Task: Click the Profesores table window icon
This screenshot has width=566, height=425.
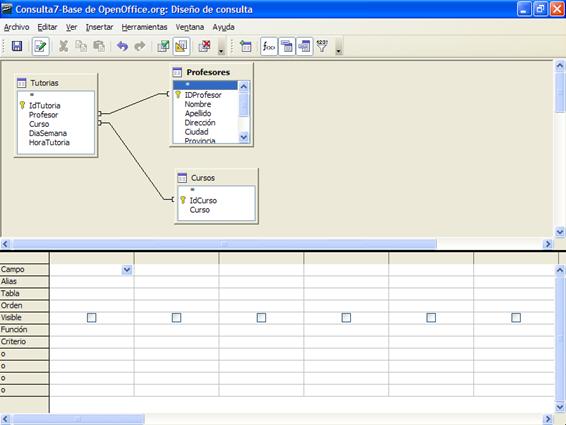Action: pyautogui.click(x=177, y=72)
